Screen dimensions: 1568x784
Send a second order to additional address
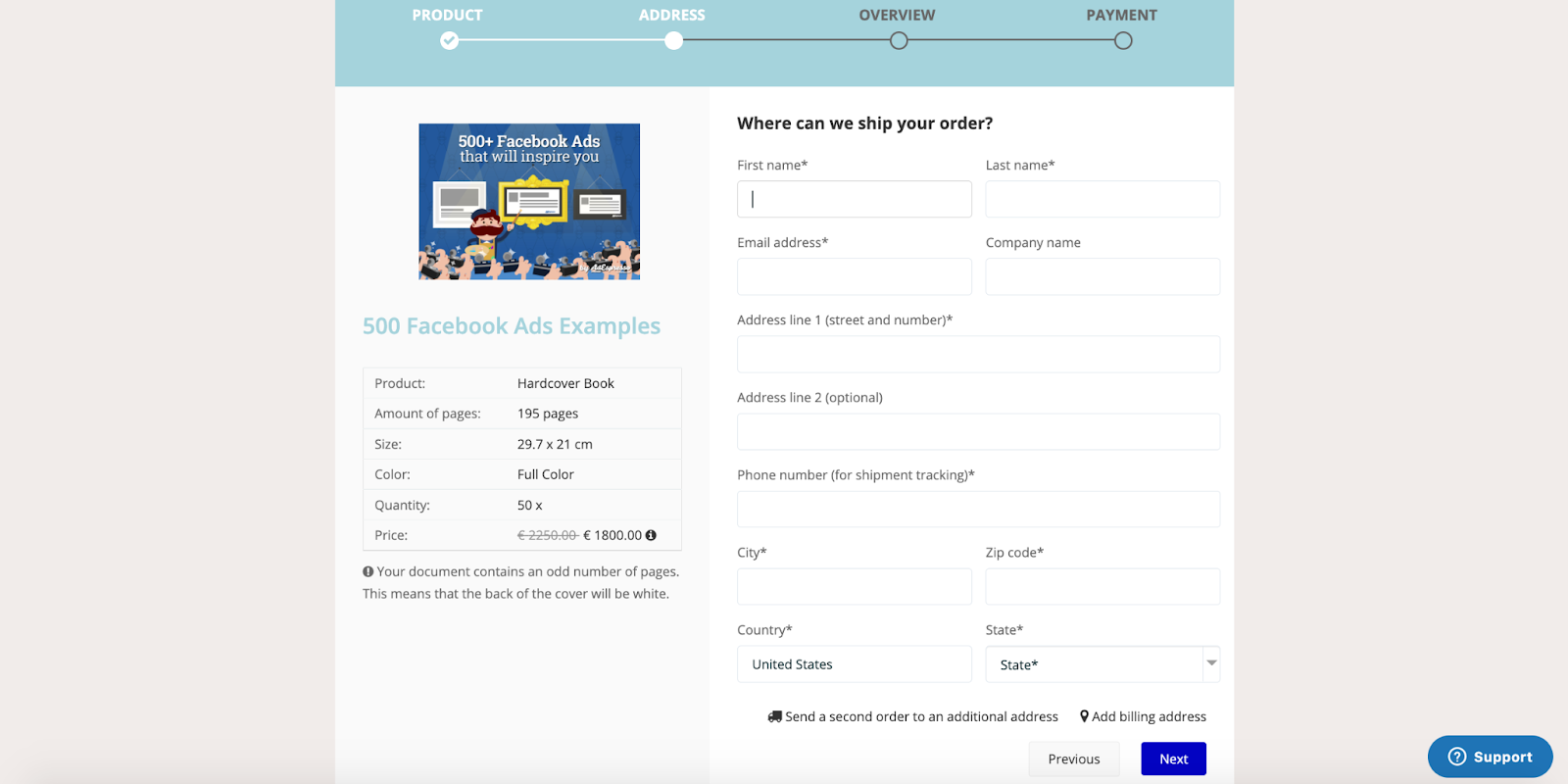click(921, 716)
